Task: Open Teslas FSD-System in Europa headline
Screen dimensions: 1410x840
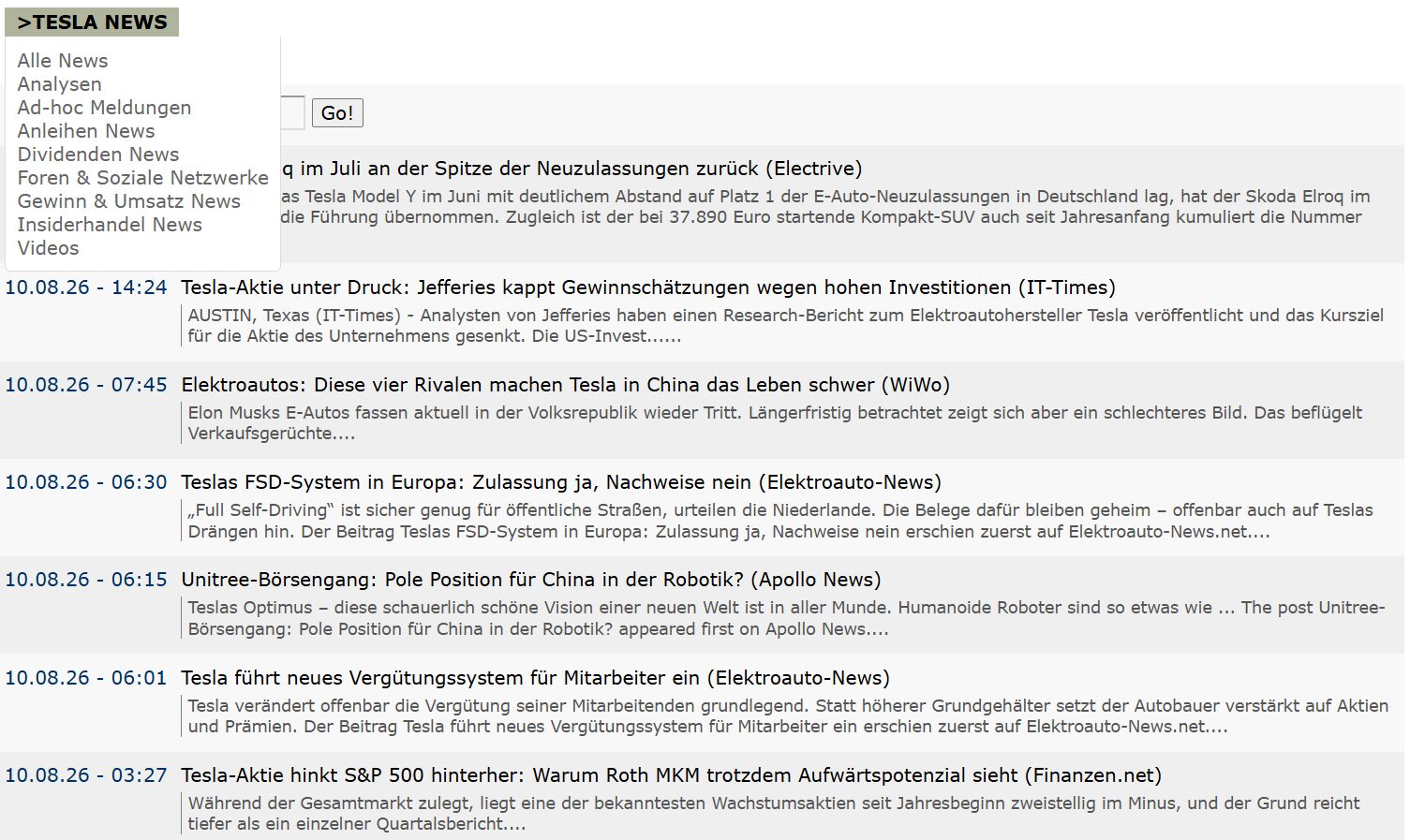Action: (x=561, y=482)
